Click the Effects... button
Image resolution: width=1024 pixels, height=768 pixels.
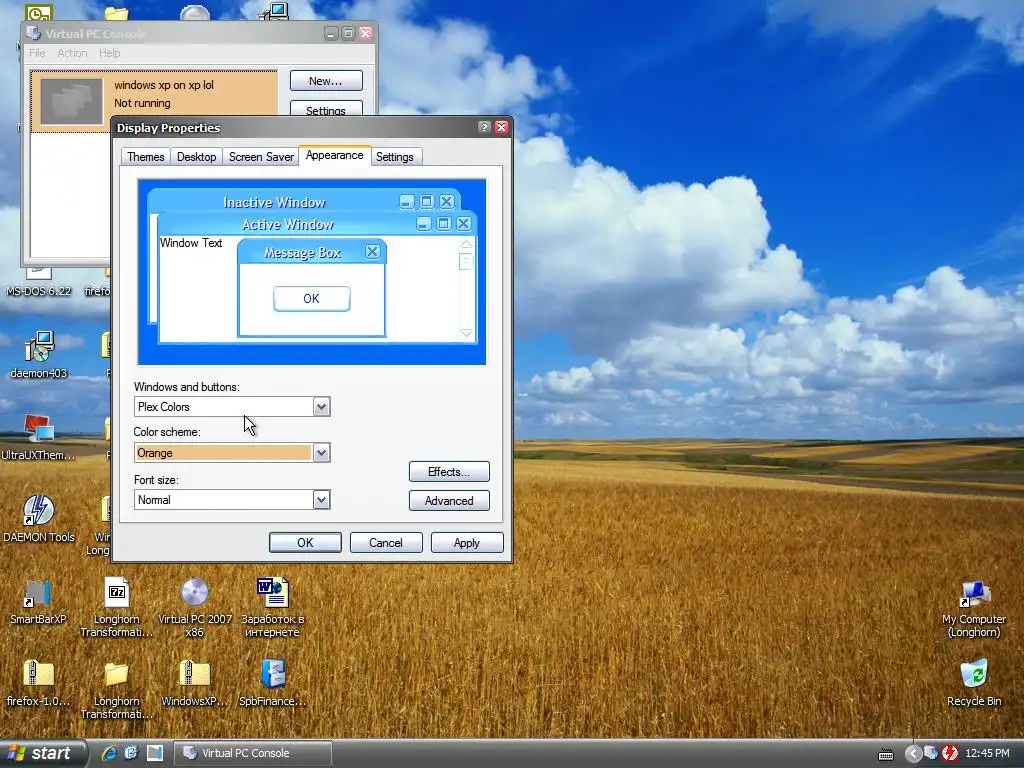[x=449, y=472]
